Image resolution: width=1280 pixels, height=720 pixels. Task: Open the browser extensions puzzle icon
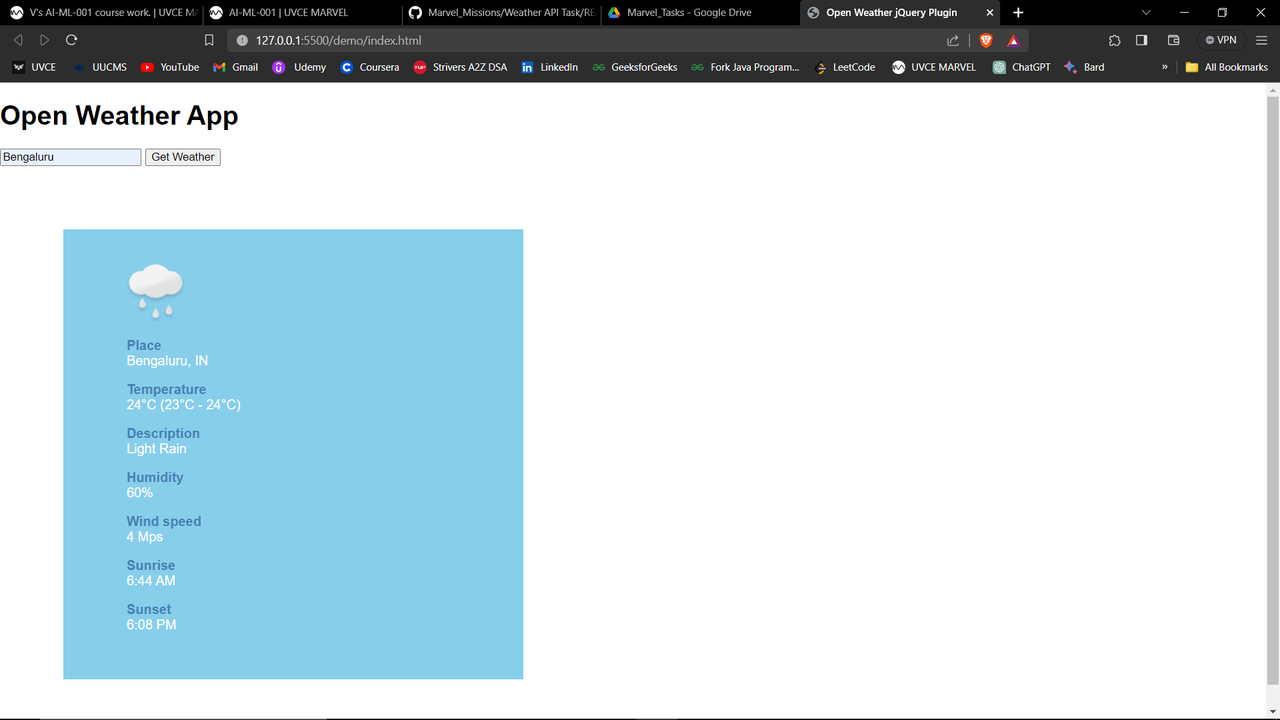click(x=1114, y=40)
